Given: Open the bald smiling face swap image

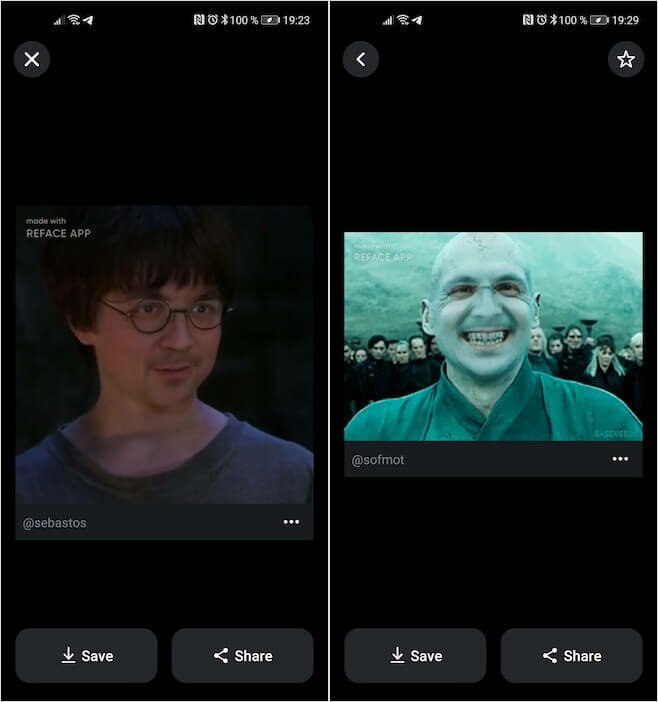Looking at the screenshot, I should 493,336.
